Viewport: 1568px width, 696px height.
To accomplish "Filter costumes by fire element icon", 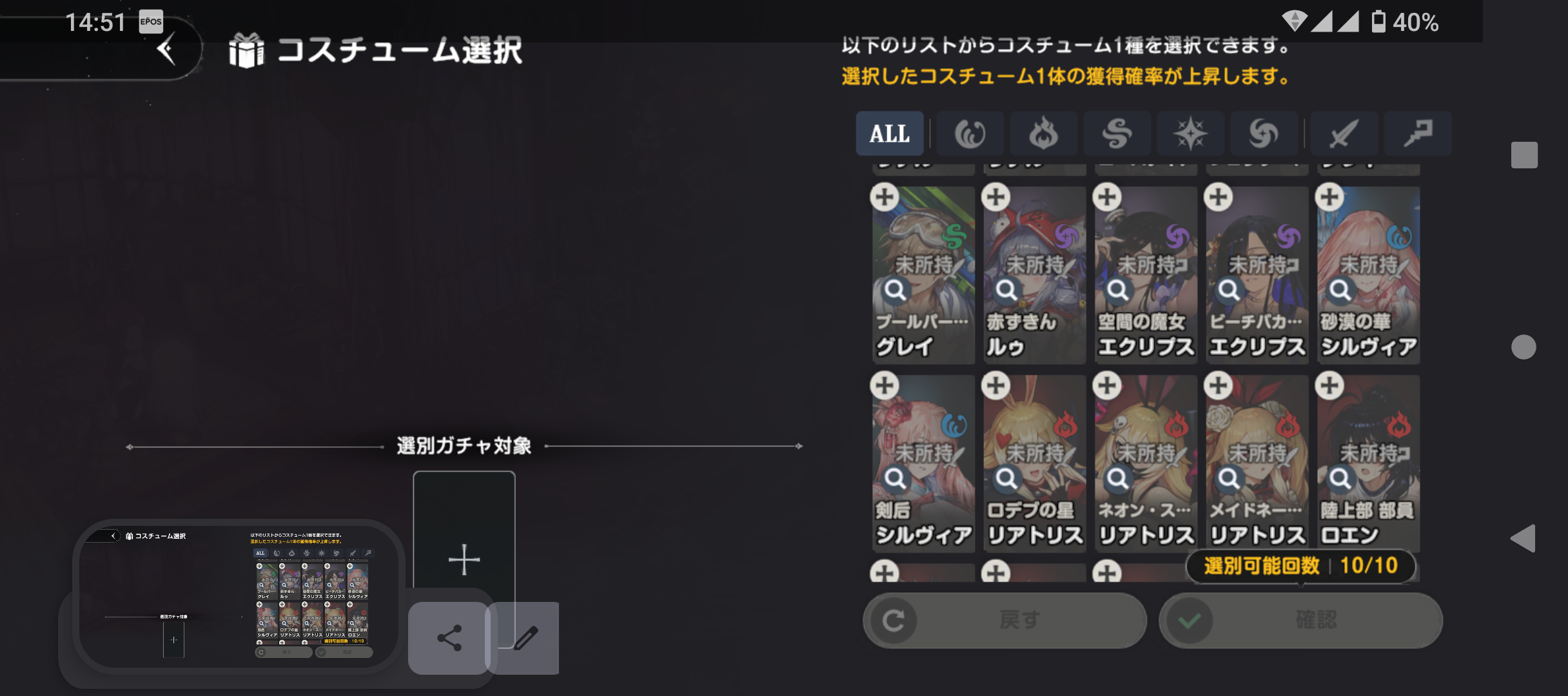I will point(1043,133).
